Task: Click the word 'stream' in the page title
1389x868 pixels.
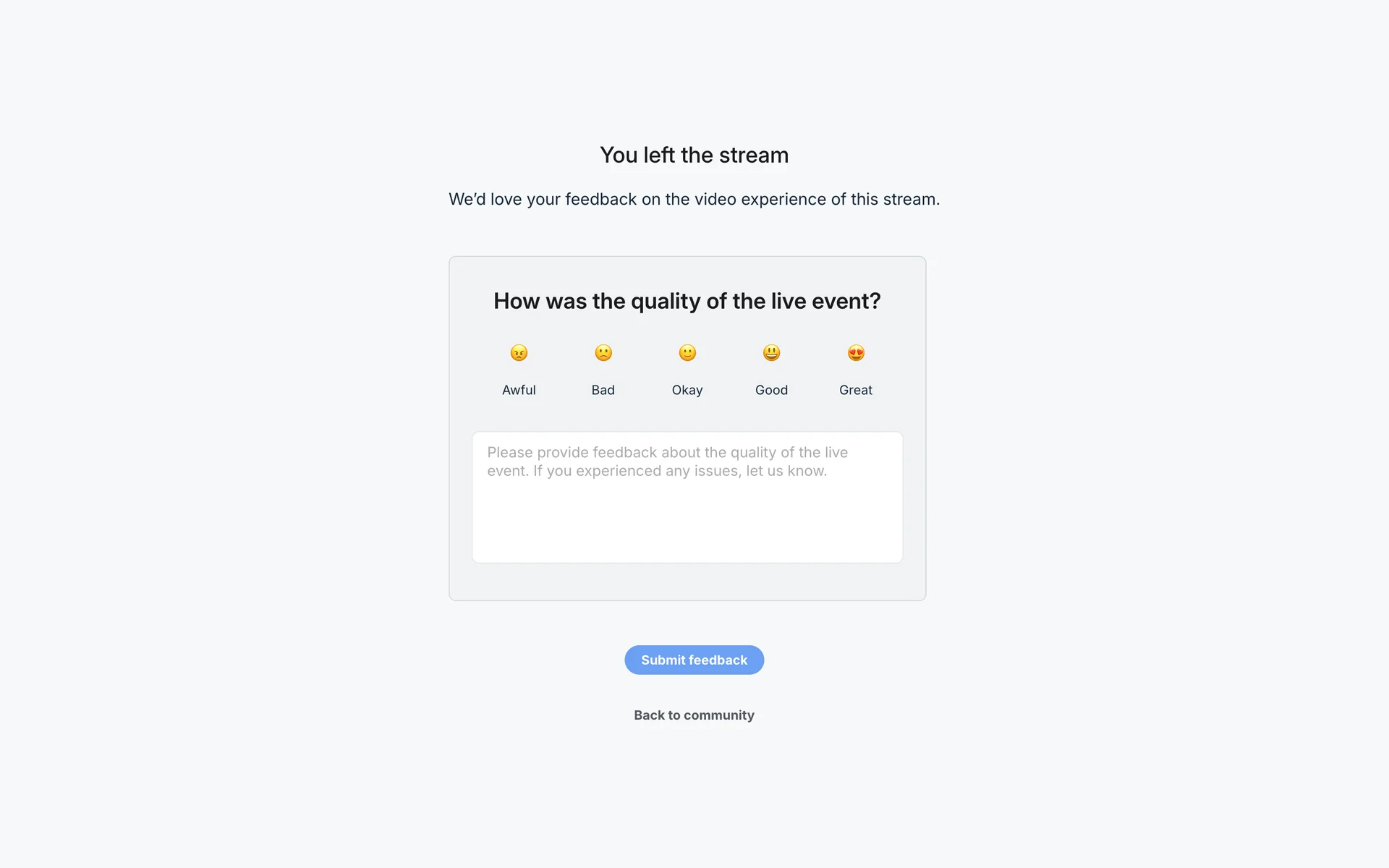Action: tap(753, 155)
